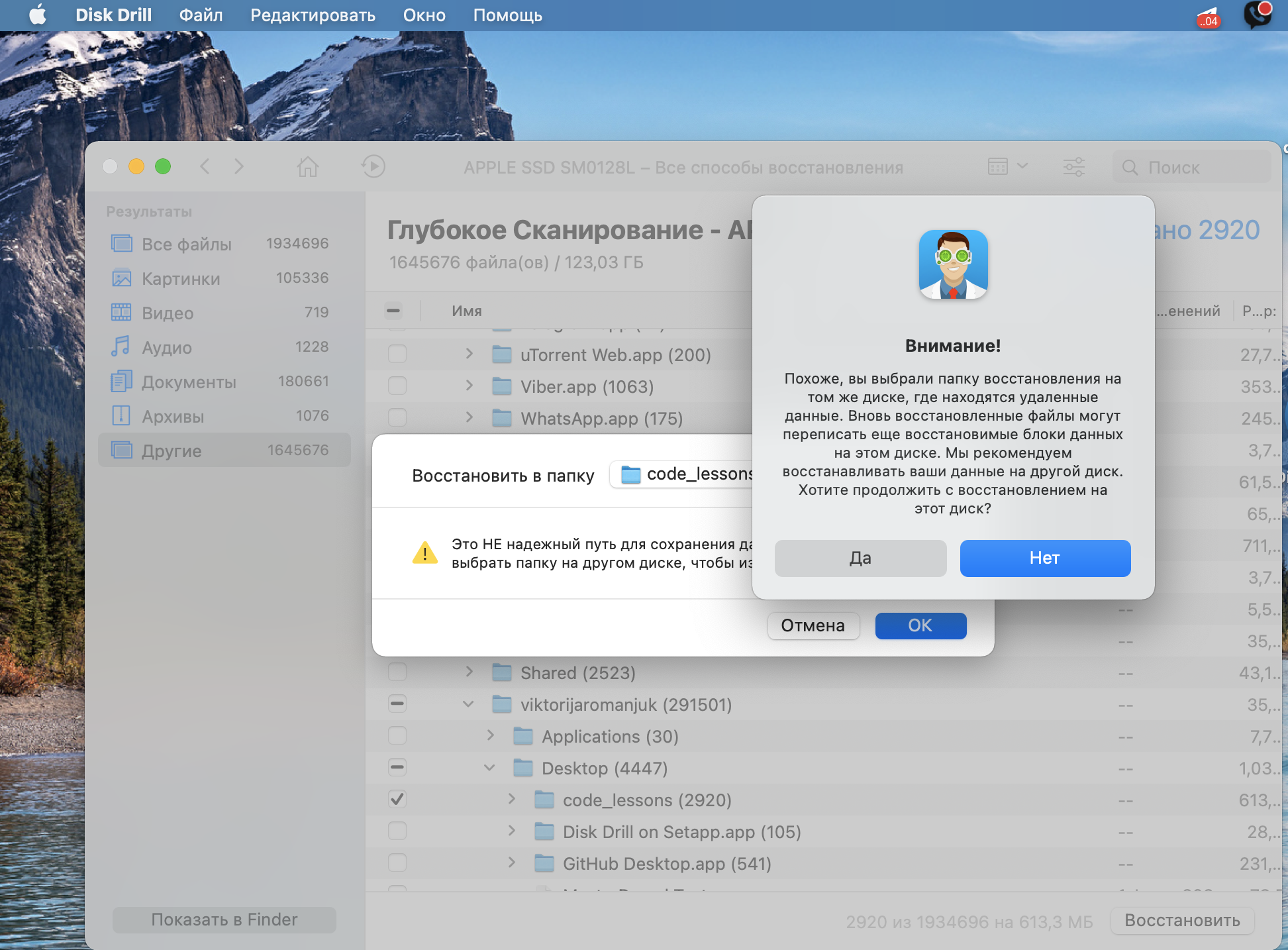Check the Viber.app checkbox
1288x950 pixels.
pyautogui.click(x=397, y=386)
